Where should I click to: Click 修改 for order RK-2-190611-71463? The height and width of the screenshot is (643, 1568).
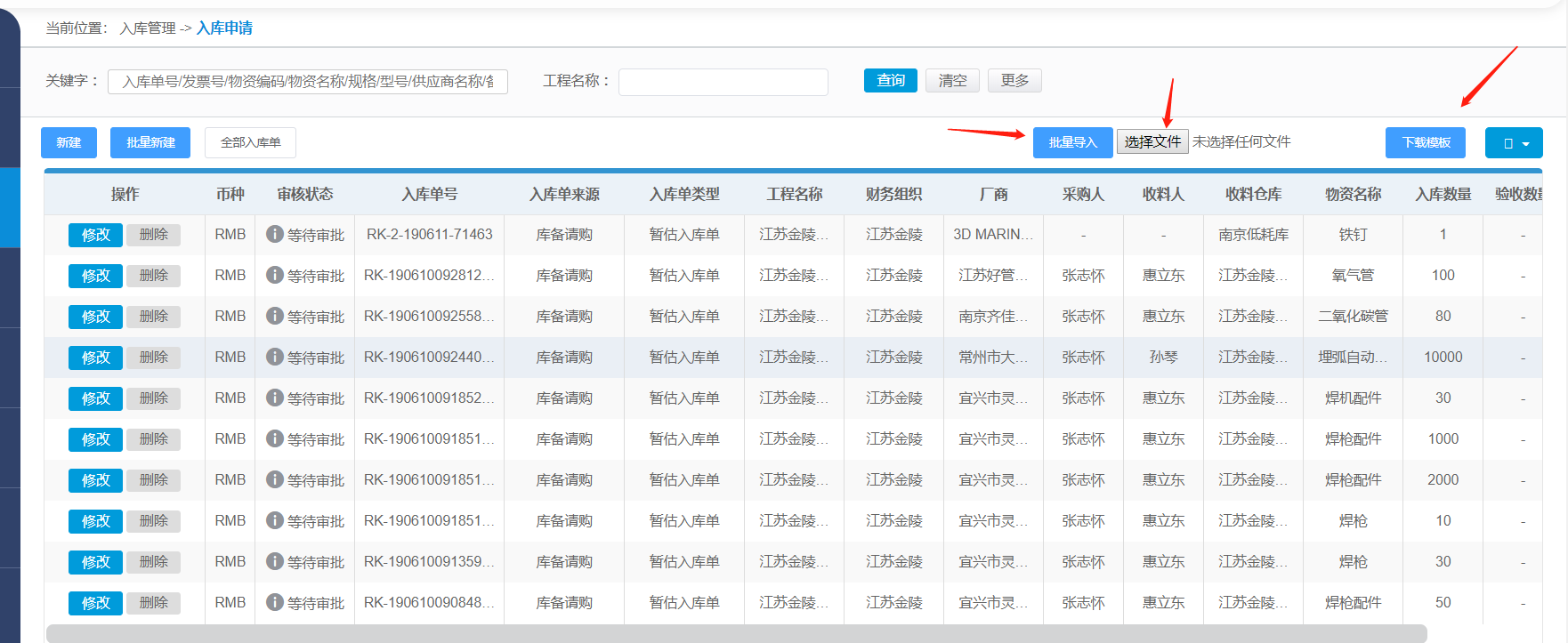95,235
